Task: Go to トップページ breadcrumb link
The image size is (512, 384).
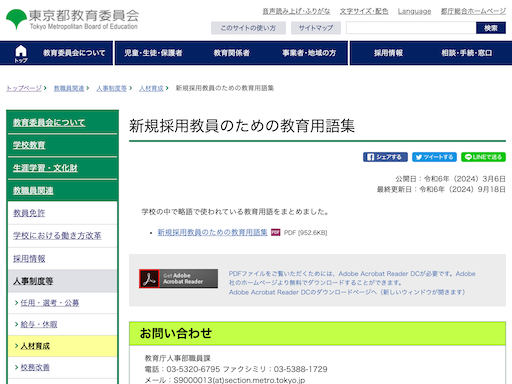Action: point(24,88)
